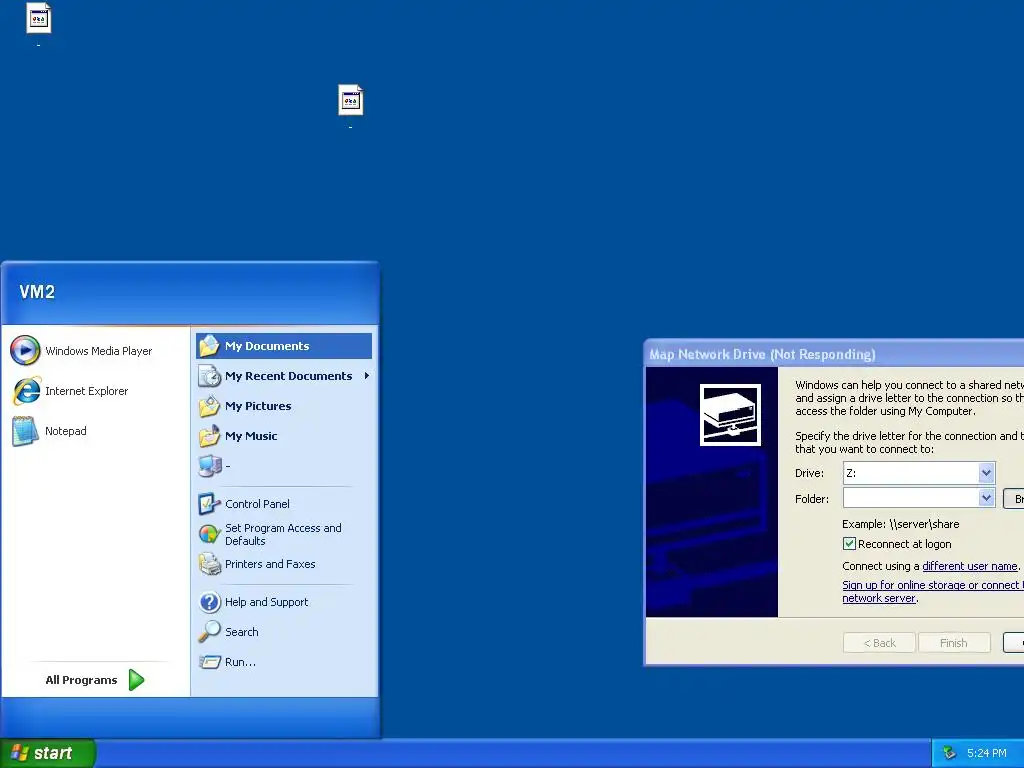
Task: Uncheck Reconnect at logon checkbox
Action: coord(849,543)
